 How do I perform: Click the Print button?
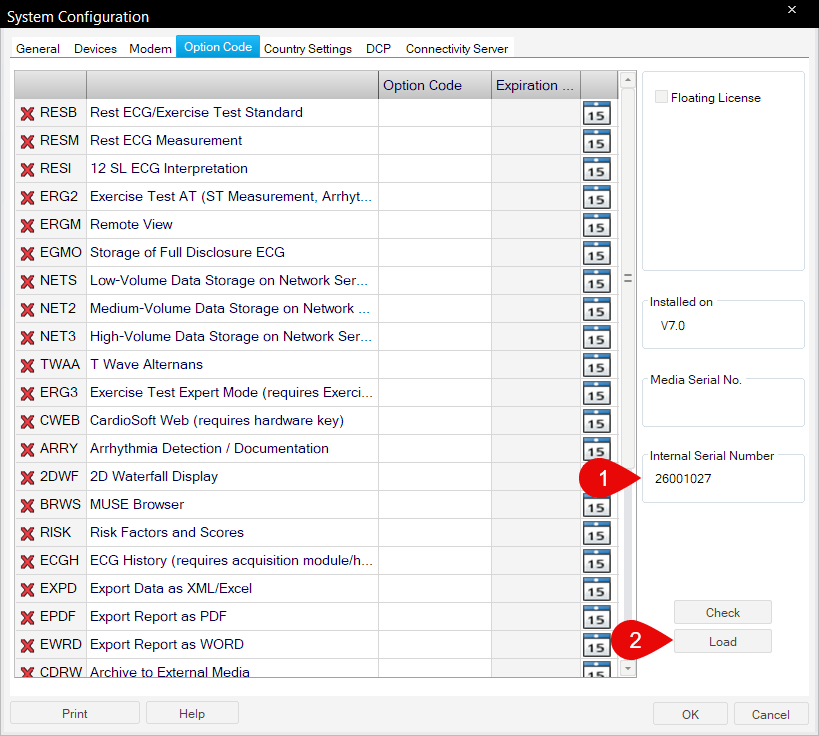pyautogui.click(x=74, y=713)
